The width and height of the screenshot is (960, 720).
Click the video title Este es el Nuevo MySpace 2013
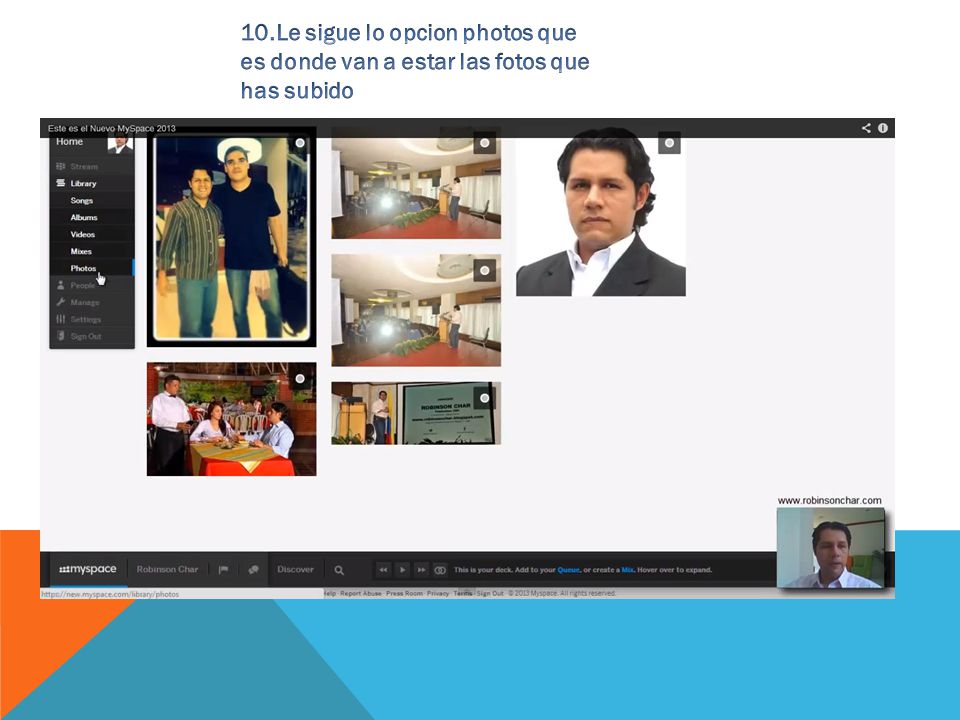point(111,129)
